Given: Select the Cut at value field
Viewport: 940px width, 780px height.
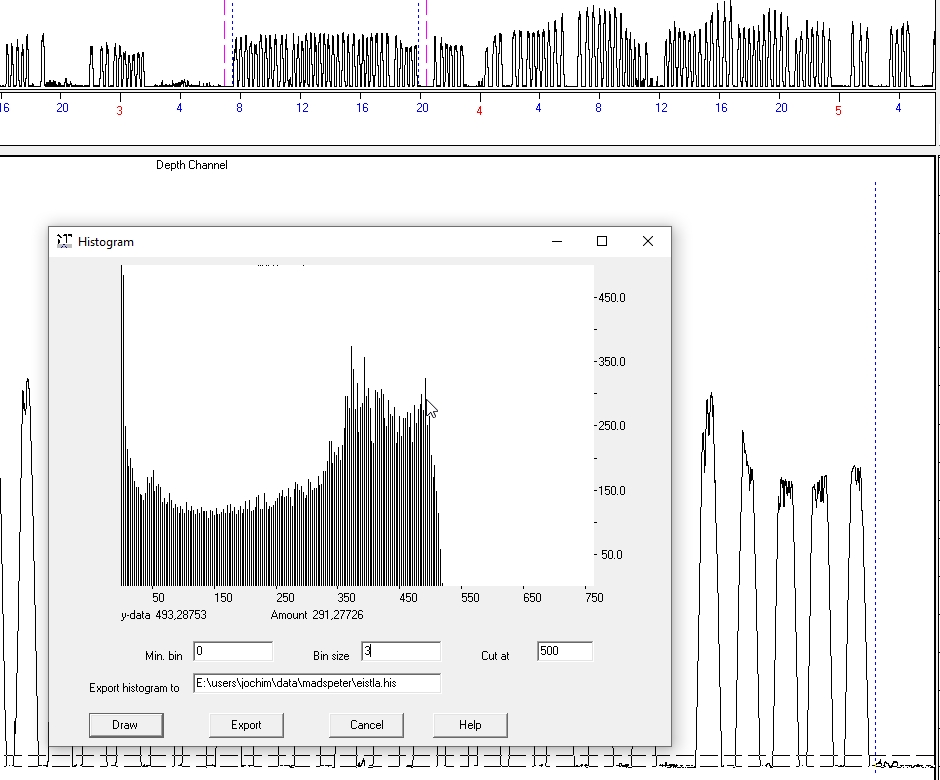Looking at the screenshot, I should click(x=565, y=652).
